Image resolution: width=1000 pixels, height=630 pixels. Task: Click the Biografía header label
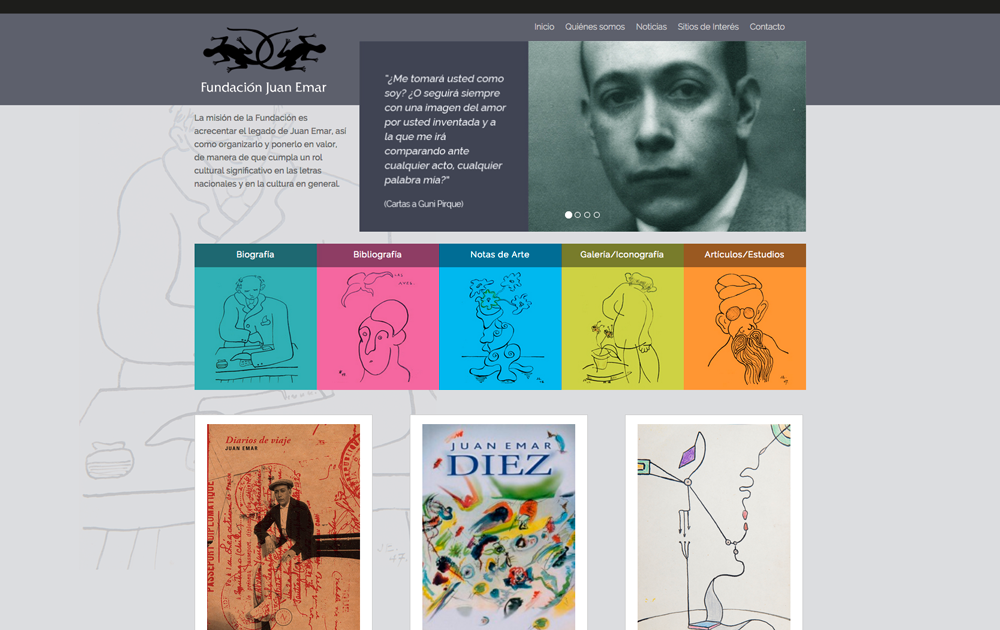click(x=255, y=254)
